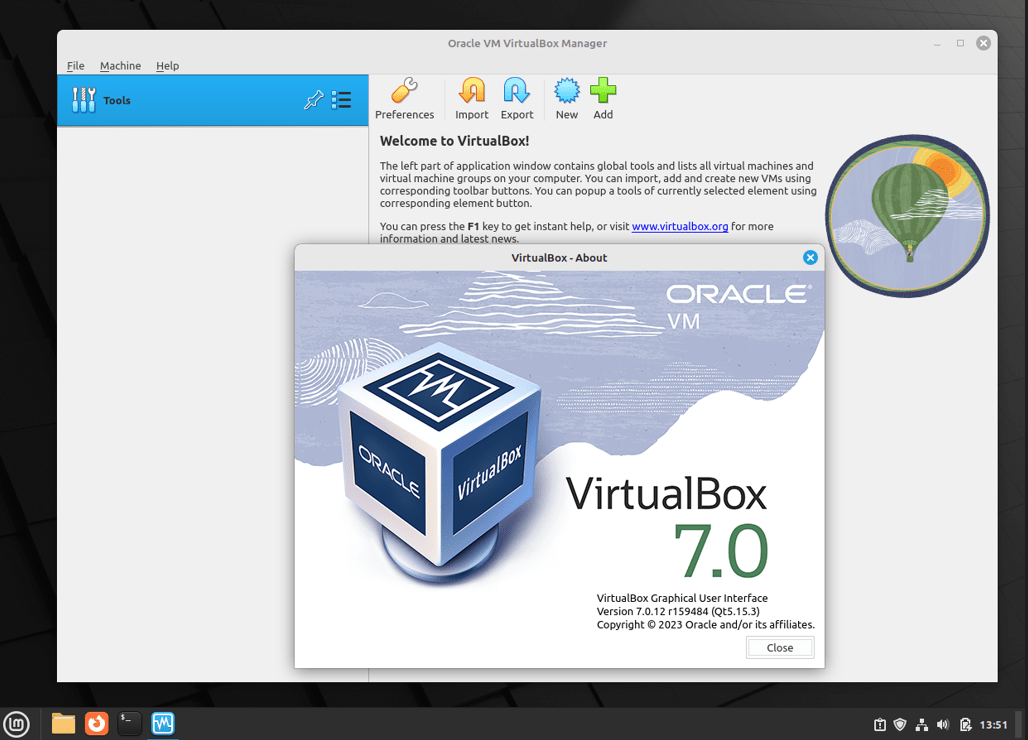The height and width of the screenshot is (740, 1028).
Task: Open the Help menu
Action: point(167,66)
